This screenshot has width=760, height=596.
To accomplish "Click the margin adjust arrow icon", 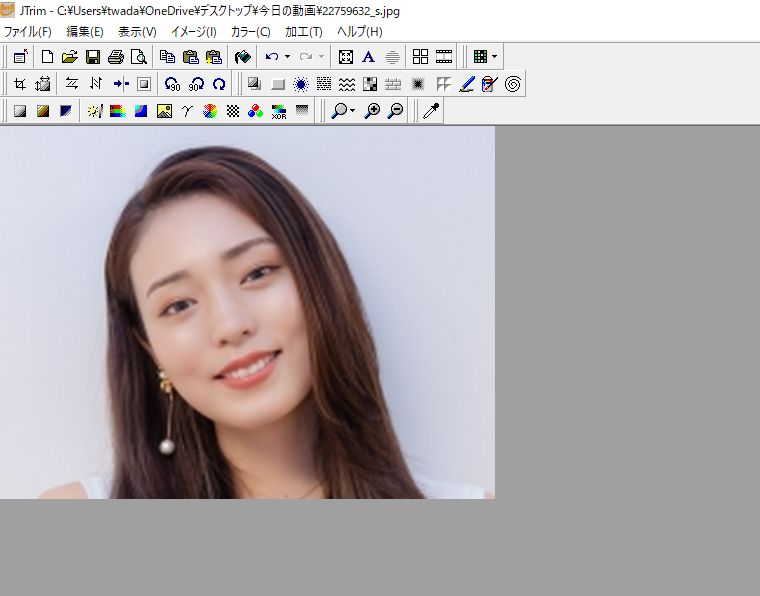I will tap(121, 84).
